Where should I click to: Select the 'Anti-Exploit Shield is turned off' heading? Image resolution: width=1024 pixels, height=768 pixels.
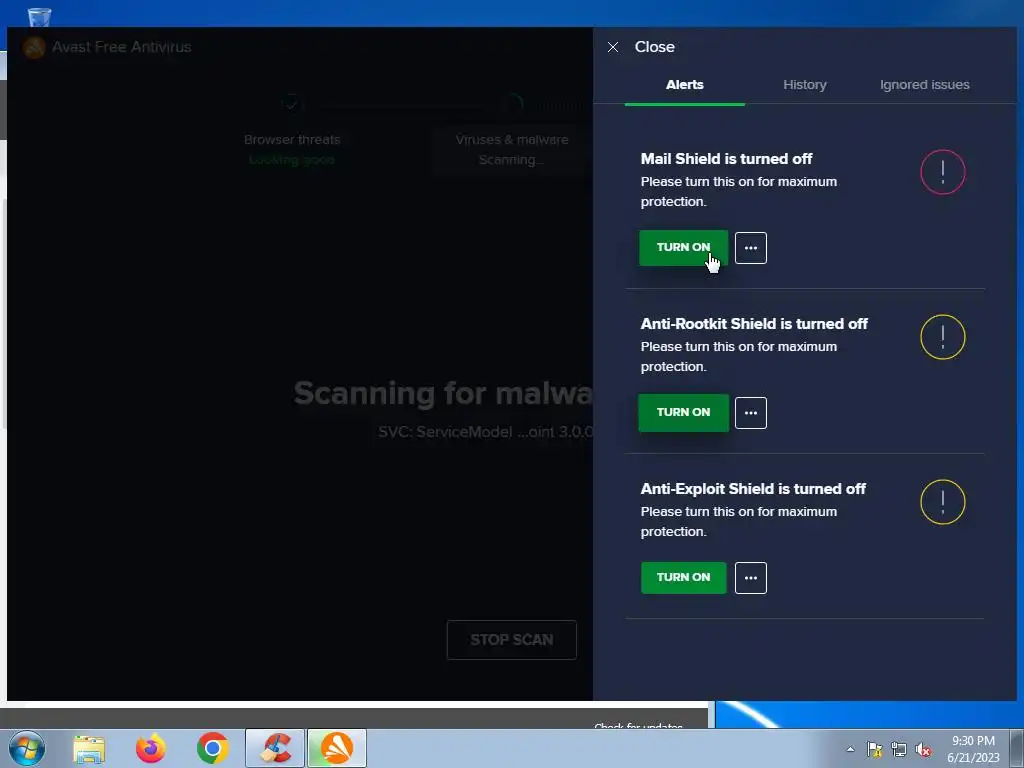click(753, 489)
